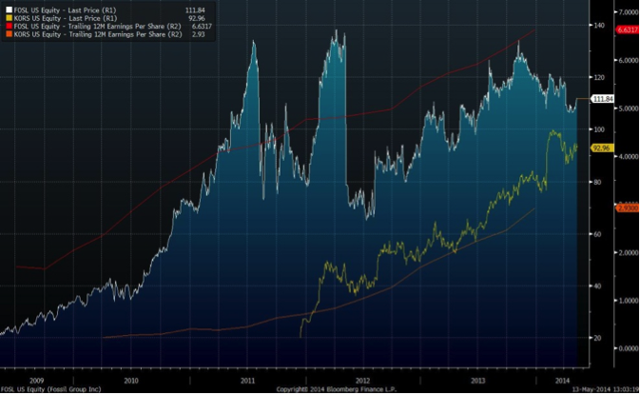Viewport: 640px width, 394px height.
Task: Select 'KORS US Equity - Last Price (R1)' legend entry
Action: (65, 18)
